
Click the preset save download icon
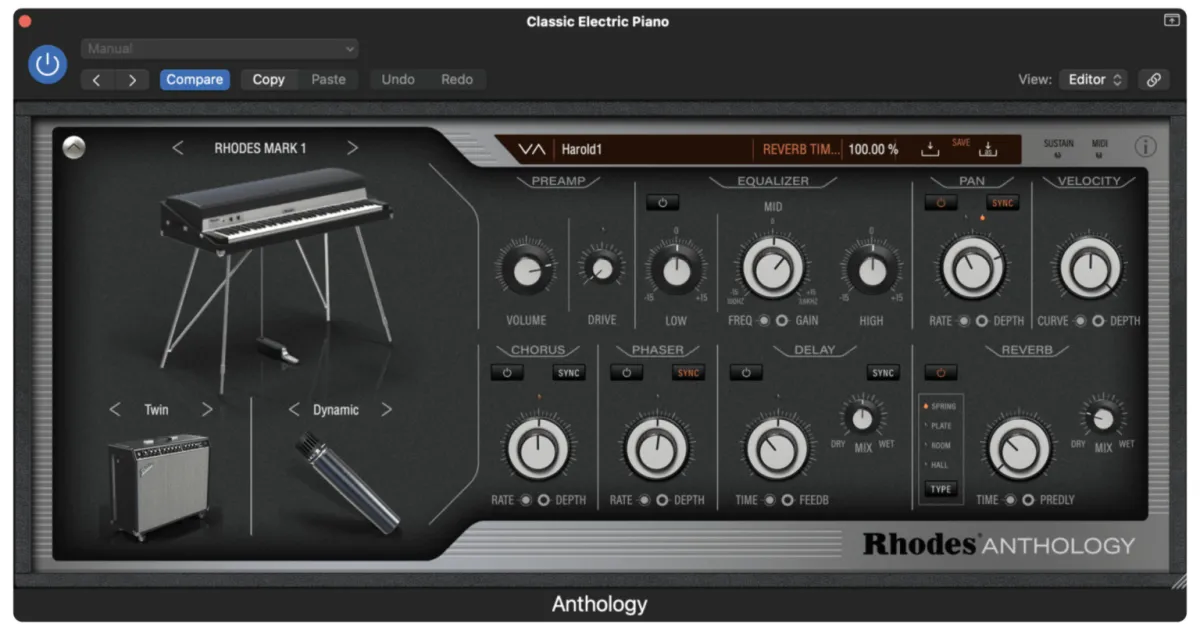930,150
